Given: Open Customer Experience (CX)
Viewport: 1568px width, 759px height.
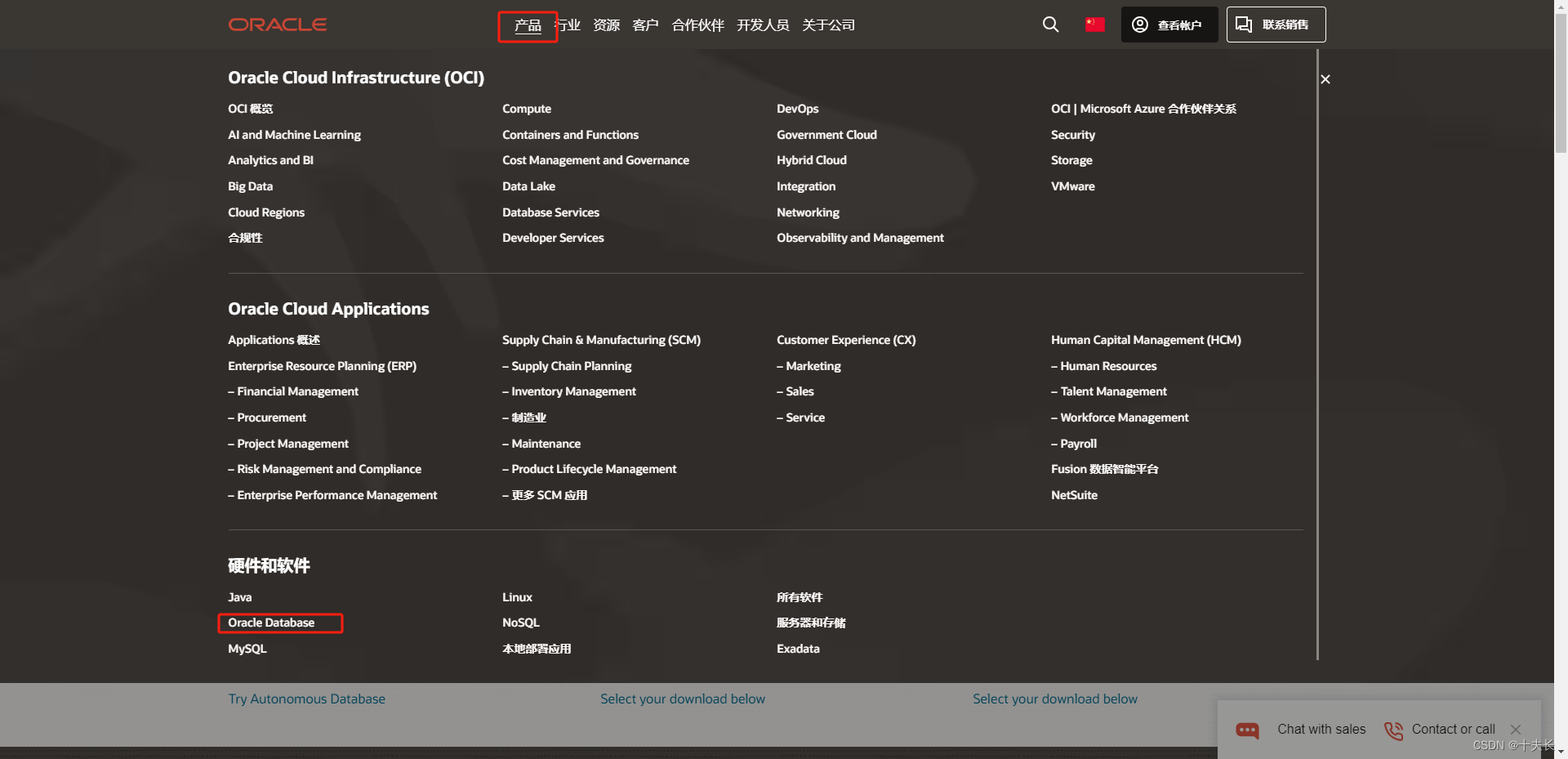Looking at the screenshot, I should (x=846, y=340).
